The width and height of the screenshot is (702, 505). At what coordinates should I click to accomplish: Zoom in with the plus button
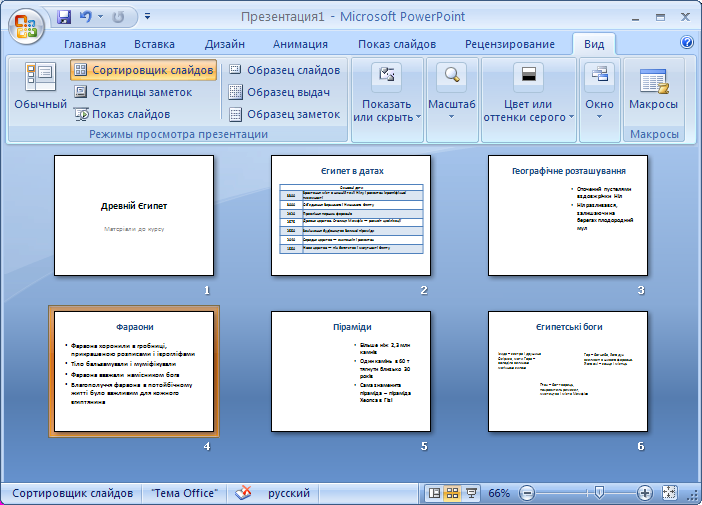pos(645,493)
